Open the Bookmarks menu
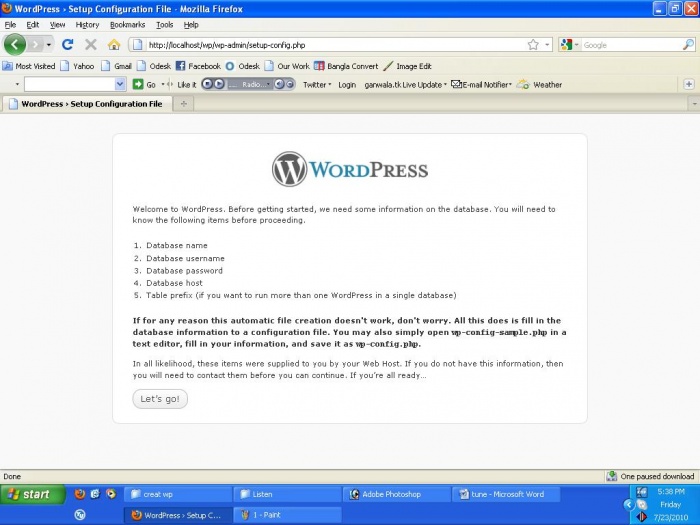The width and height of the screenshot is (700, 525). 128,25
